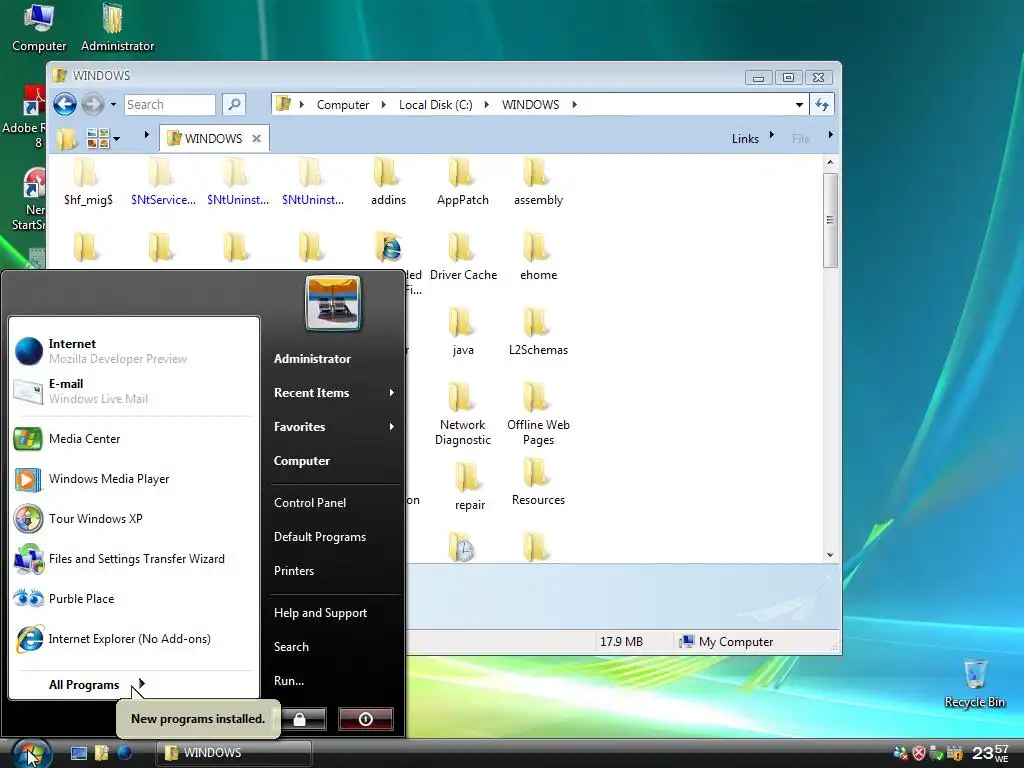1024x768 pixels.
Task: Open E-mail Windows Live Mail
Action: (x=134, y=391)
